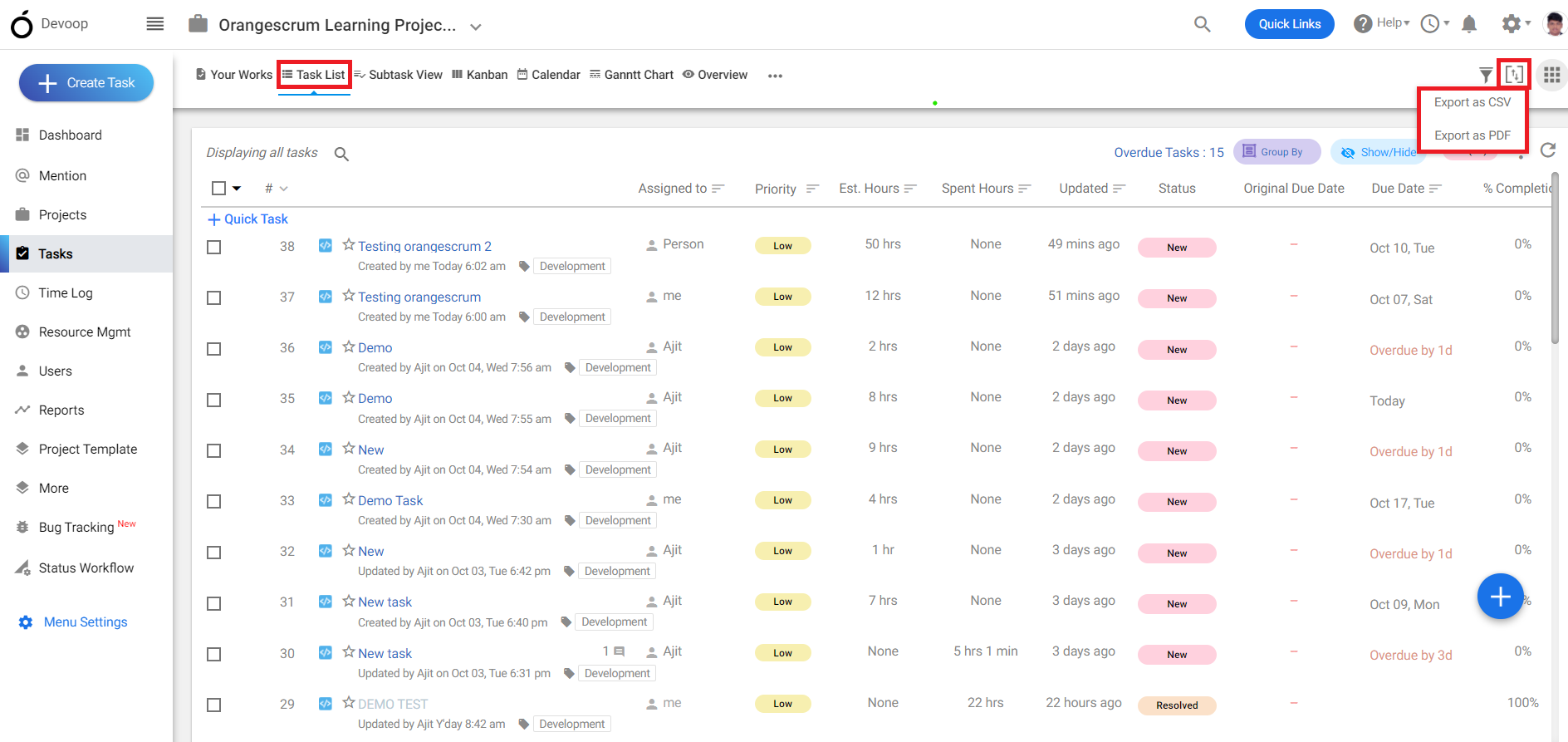Switch to Subtask View tab
Image resolution: width=1568 pixels, height=742 pixels.
tap(399, 75)
